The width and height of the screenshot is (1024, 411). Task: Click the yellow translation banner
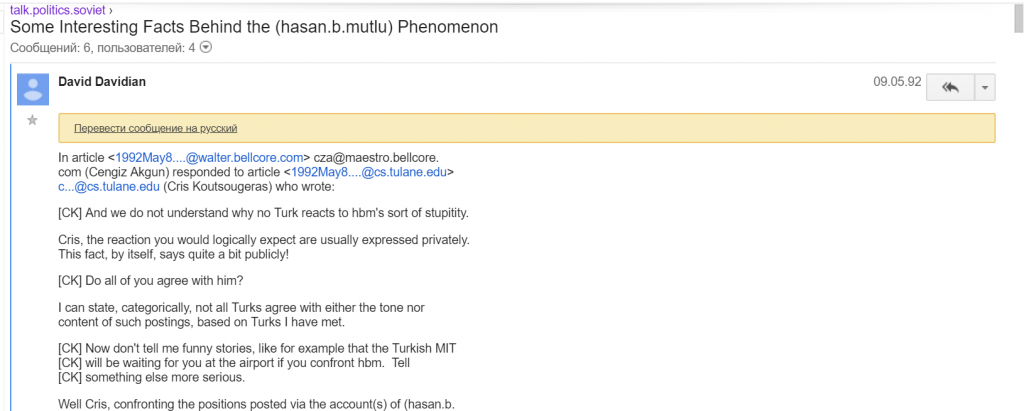tap(526, 128)
